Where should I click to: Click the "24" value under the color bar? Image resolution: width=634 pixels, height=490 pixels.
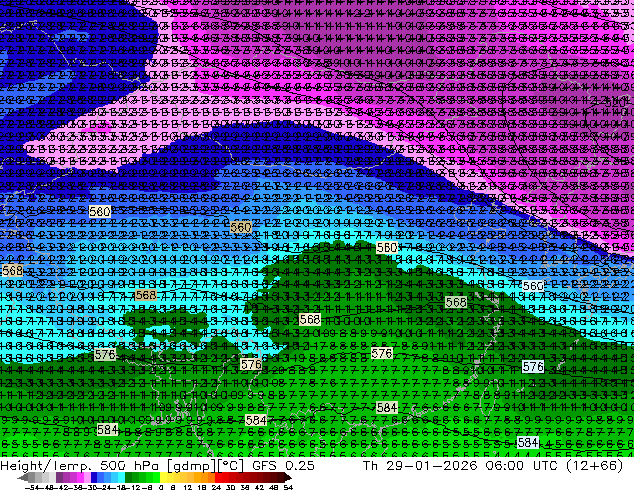click(216, 487)
